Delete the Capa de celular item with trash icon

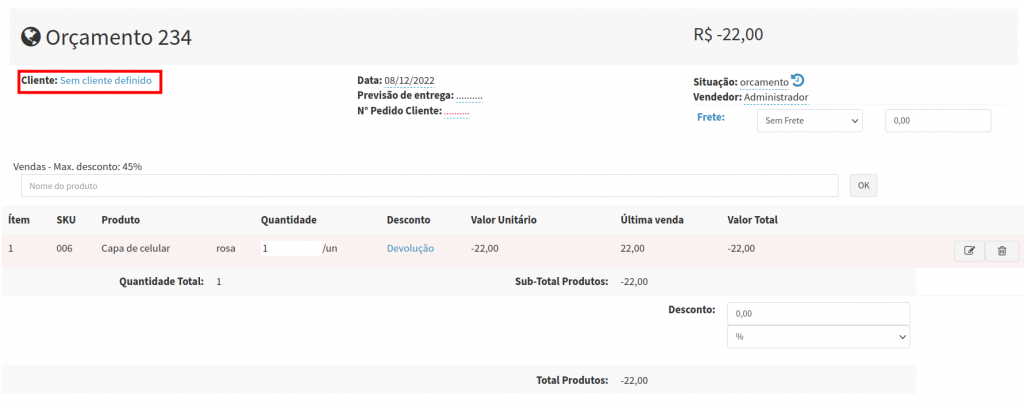(x=1002, y=251)
